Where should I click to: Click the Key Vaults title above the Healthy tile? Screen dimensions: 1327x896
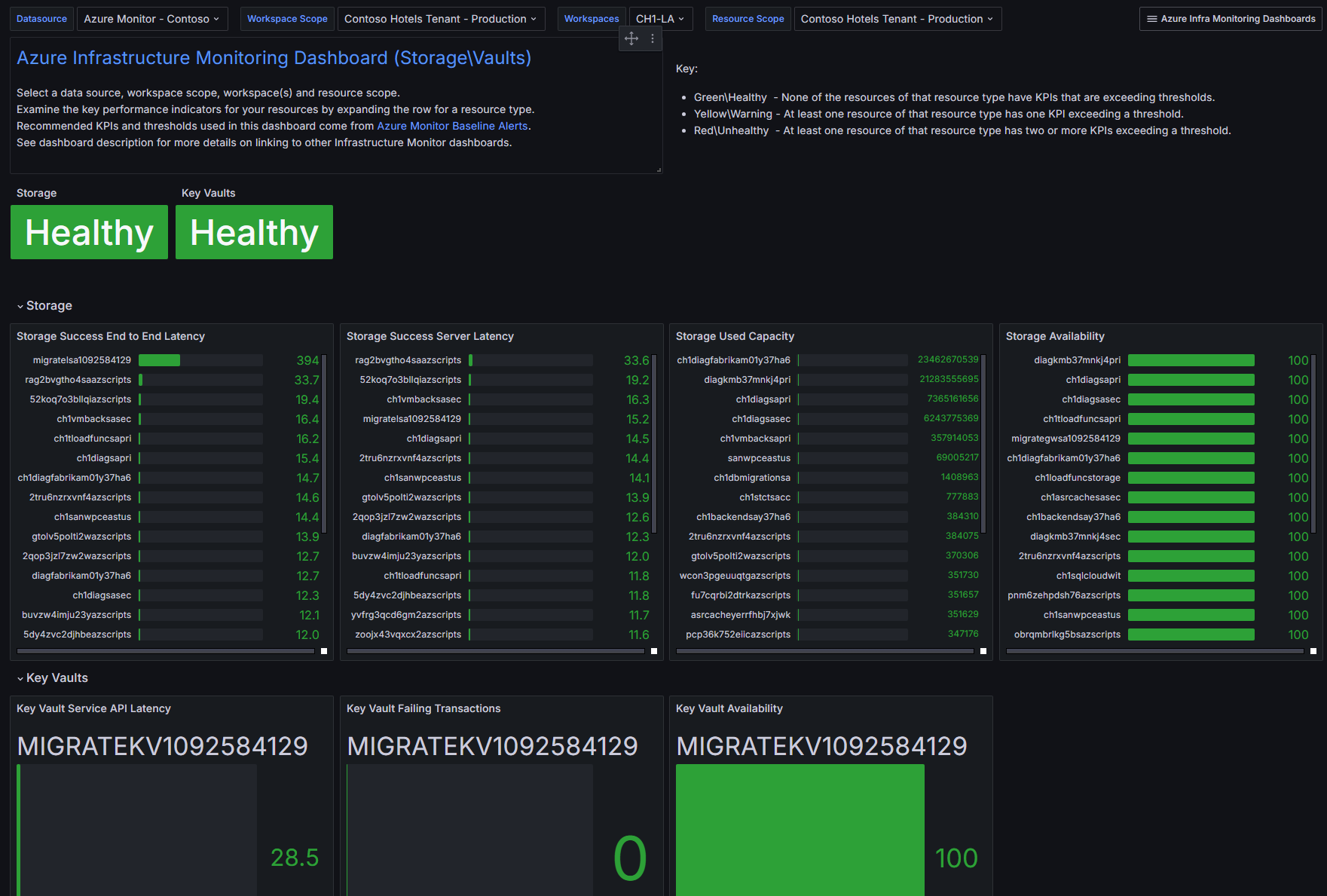tap(209, 193)
